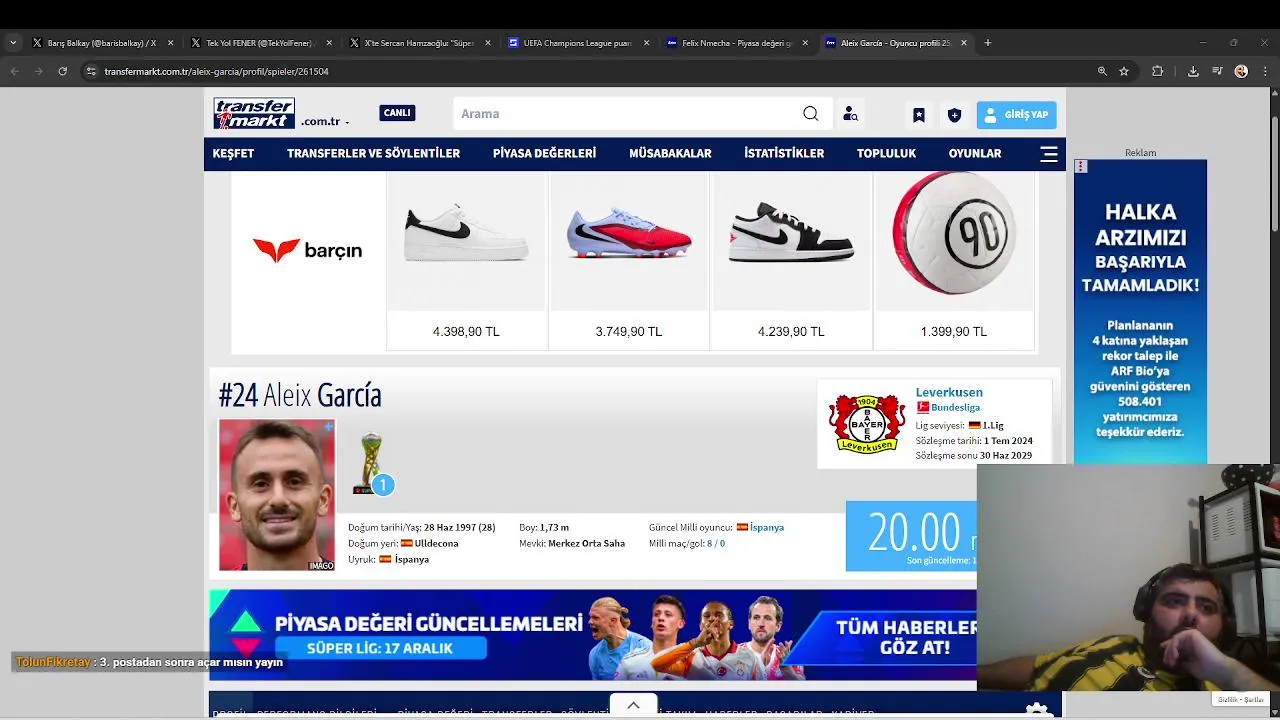The width and height of the screenshot is (1280, 720).
Task: Open a new browser tab
Action: [x=988, y=43]
